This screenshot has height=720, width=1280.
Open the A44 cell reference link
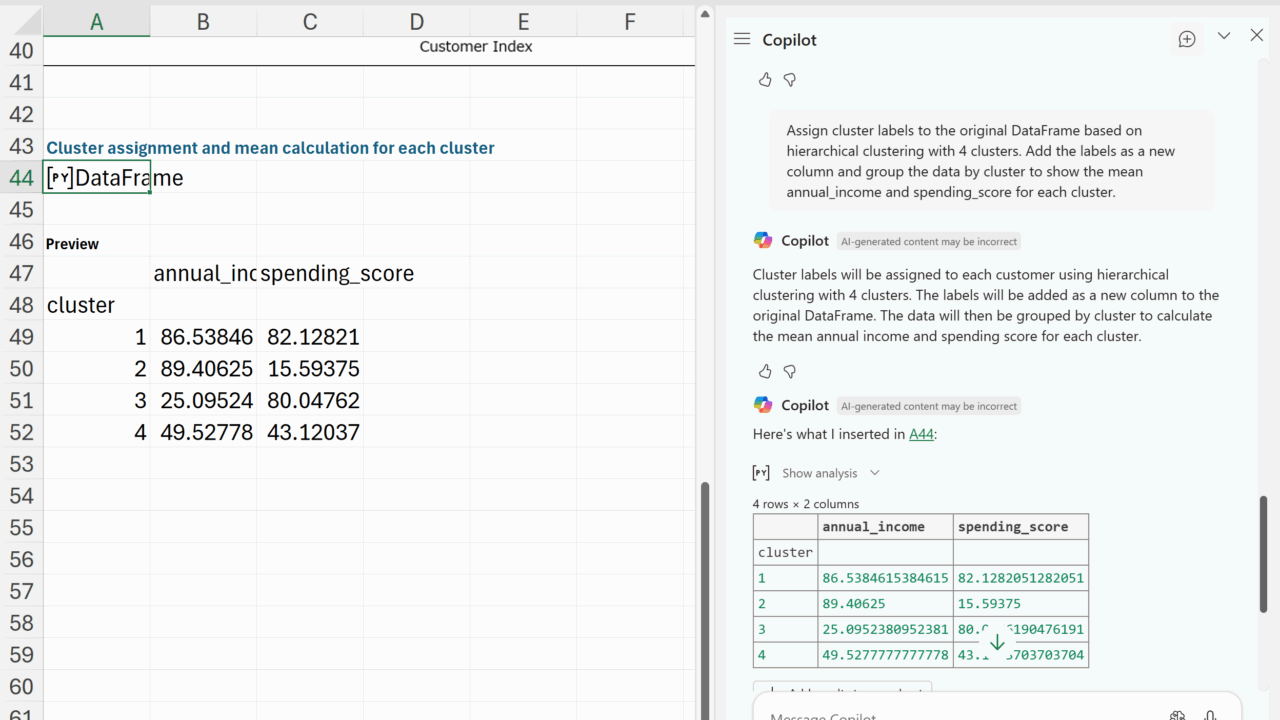(921, 434)
